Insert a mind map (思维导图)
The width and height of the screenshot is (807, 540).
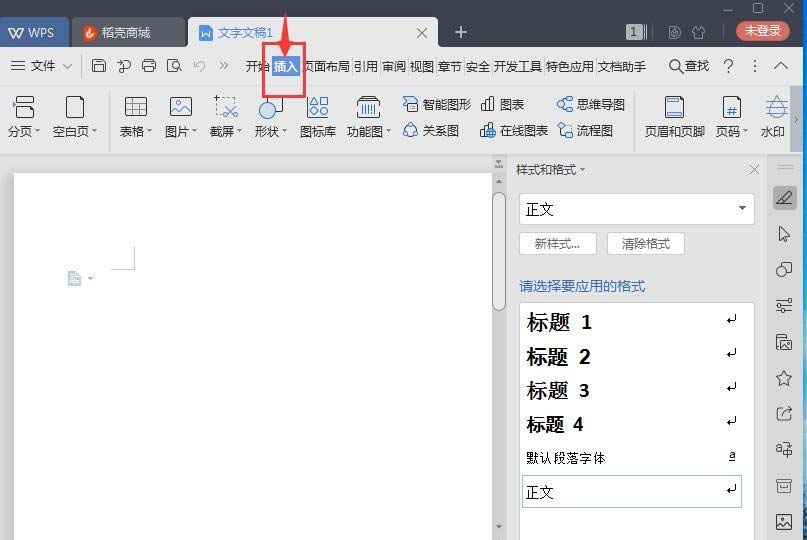[x=591, y=104]
